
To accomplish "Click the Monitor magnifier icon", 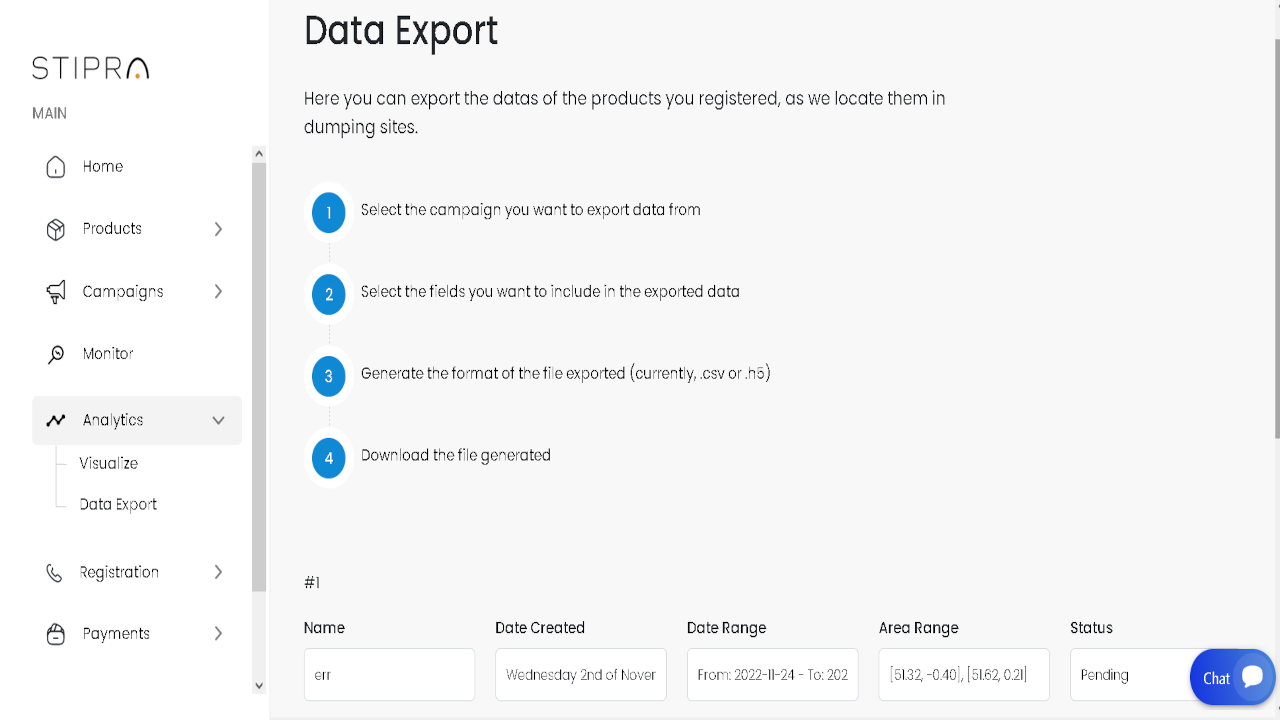I will pos(56,354).
